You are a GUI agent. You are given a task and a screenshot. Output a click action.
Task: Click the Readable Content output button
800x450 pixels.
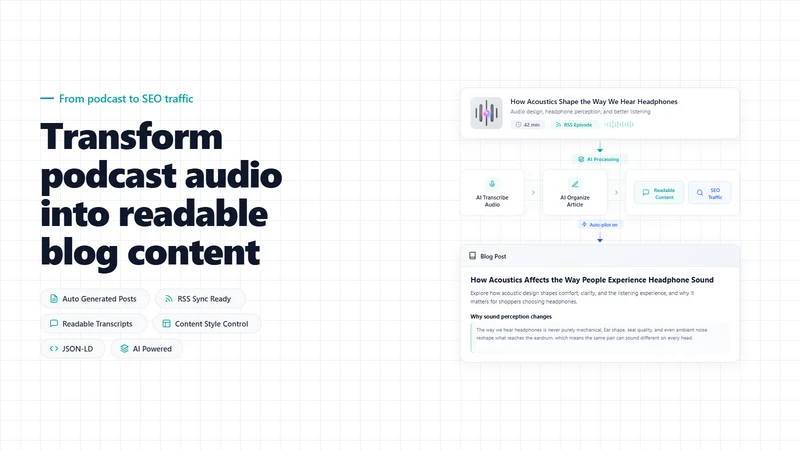tap(659, 193)
